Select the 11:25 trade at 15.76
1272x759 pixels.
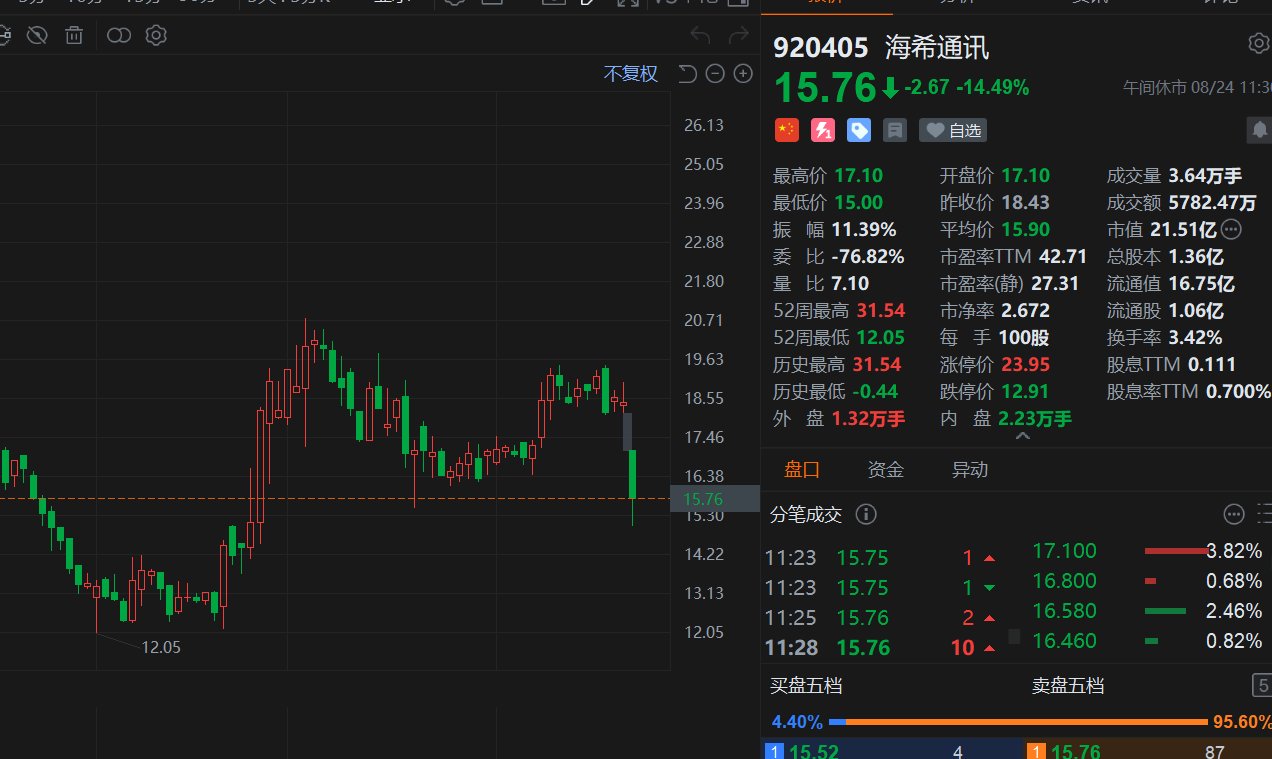(x=881, y=617)
